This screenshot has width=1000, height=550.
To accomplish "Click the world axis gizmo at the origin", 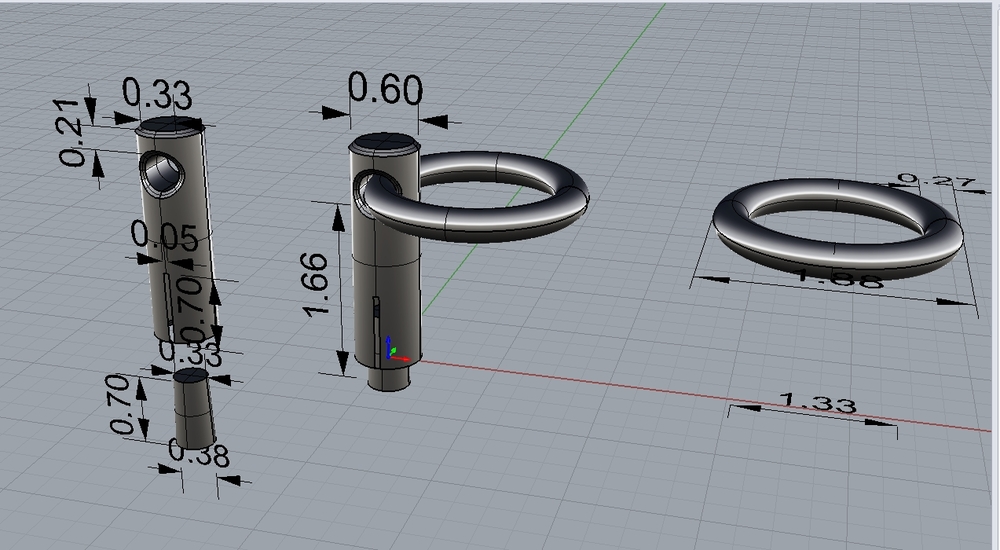I will 392,351.
